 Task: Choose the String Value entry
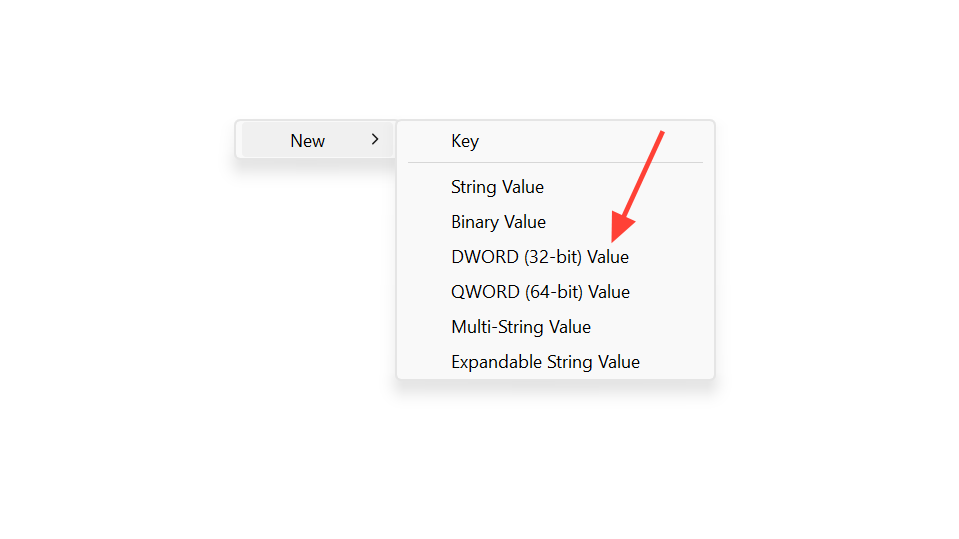tap(497, 187)
